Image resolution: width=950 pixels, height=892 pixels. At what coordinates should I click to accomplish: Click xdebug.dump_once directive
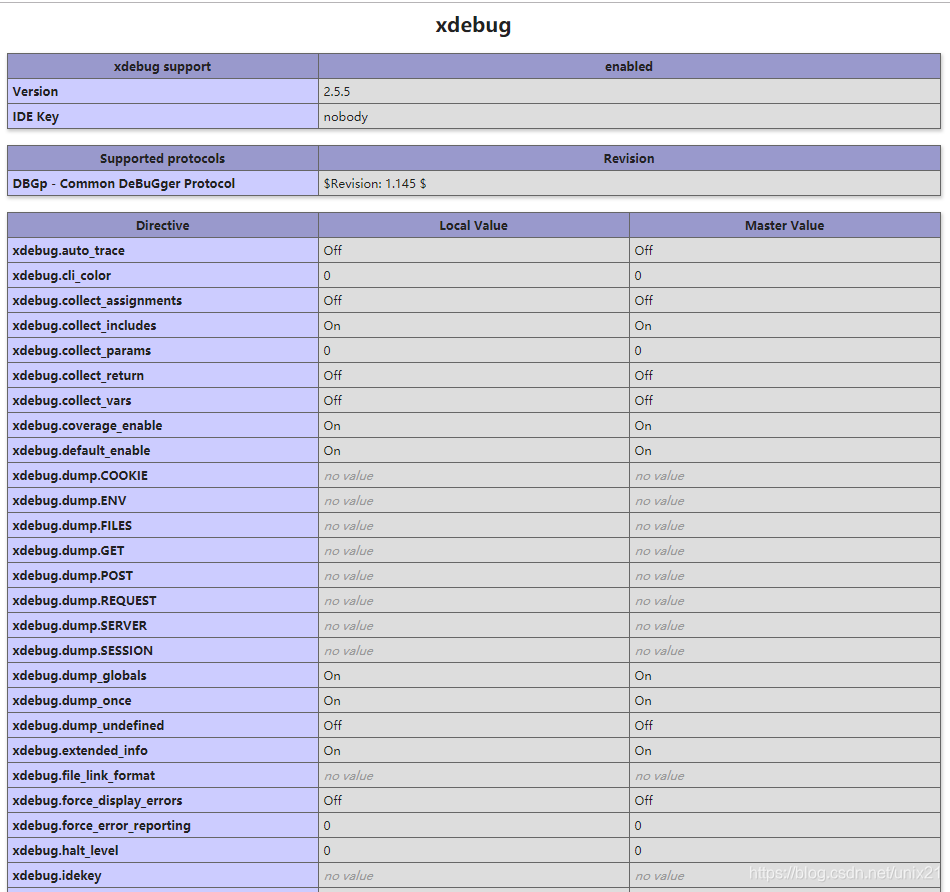(72, 701)
